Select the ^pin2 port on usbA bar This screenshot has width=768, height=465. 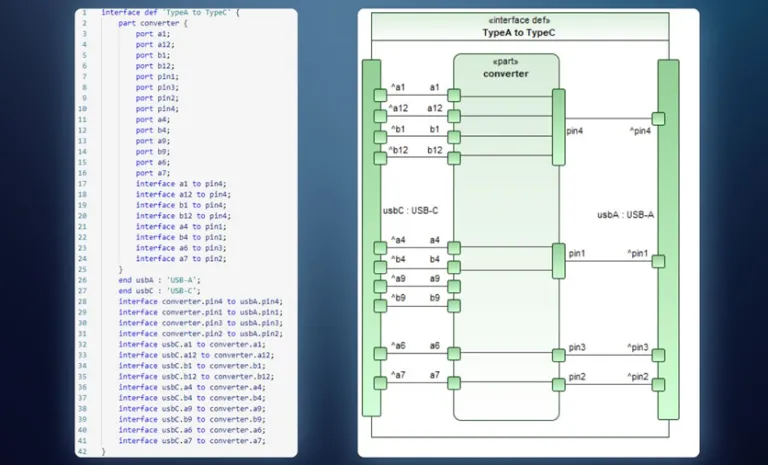[x=658, y=383]
